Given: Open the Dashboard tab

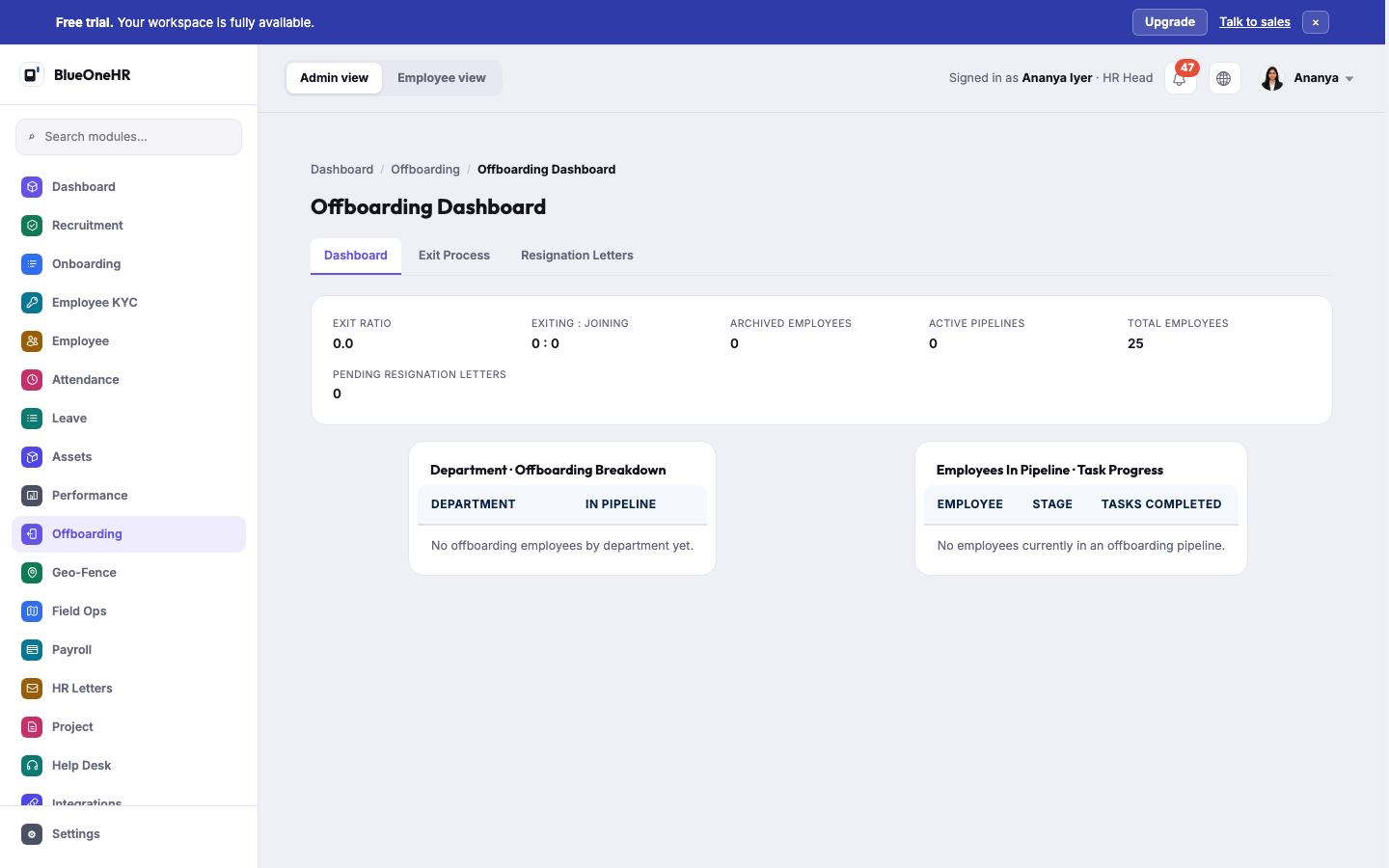Looking at the screenshot, I should click(356, 256).
